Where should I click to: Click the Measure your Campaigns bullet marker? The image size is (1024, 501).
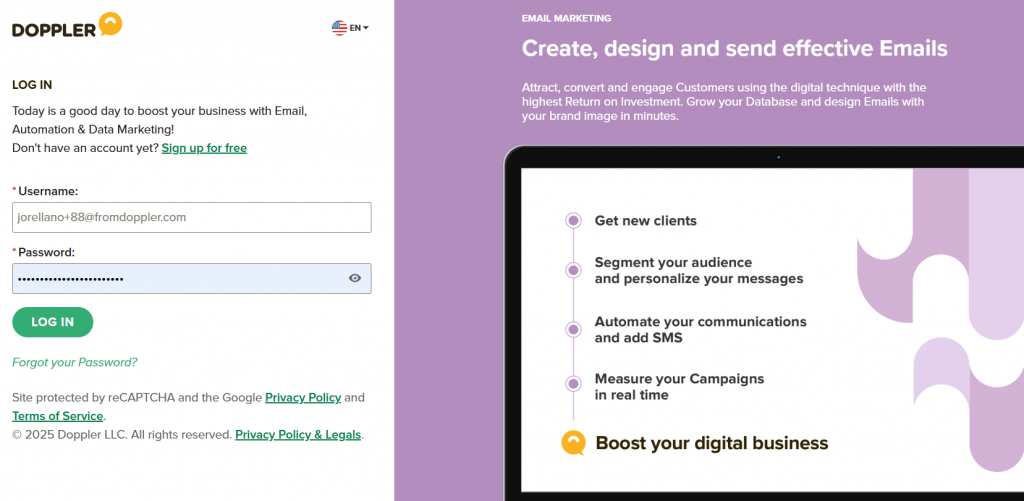573,384
